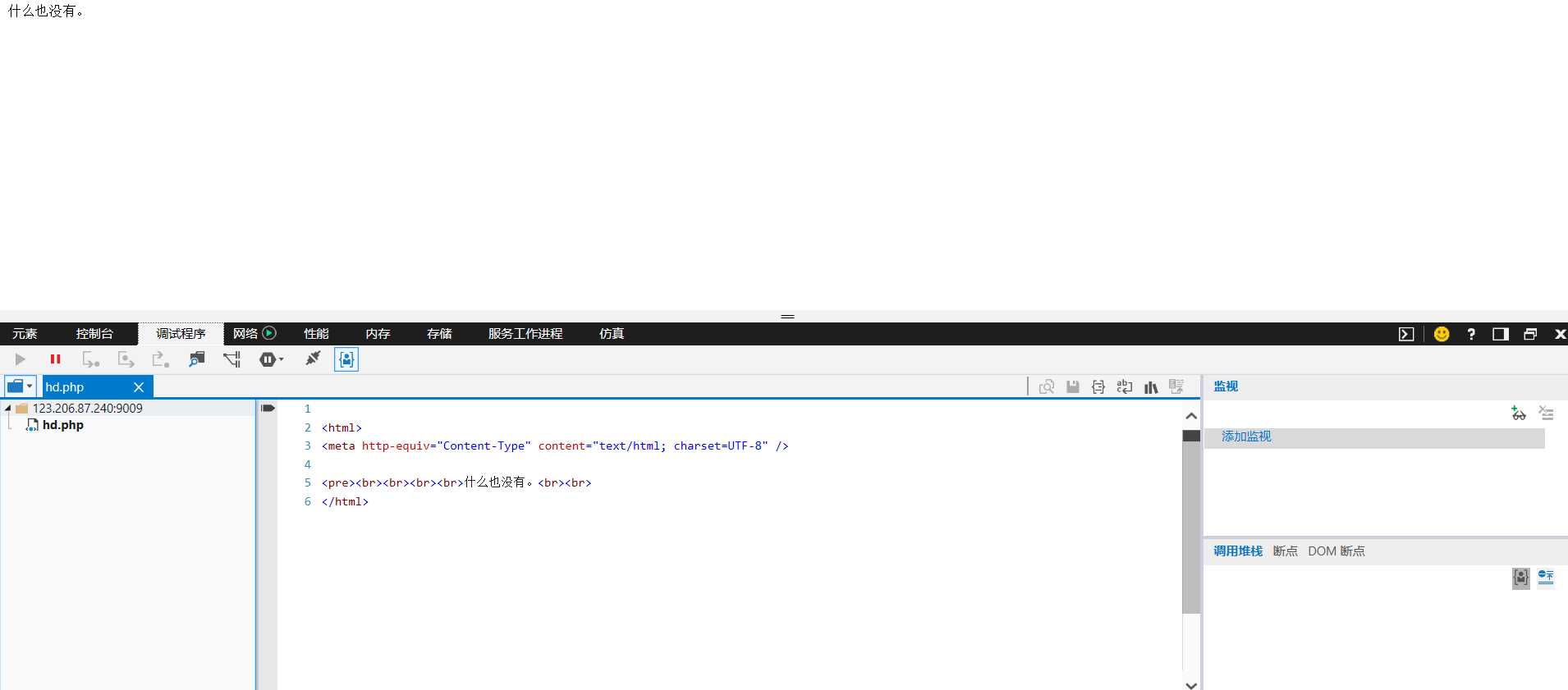Switch to the DOM 断点 tab

point(1336,551)
